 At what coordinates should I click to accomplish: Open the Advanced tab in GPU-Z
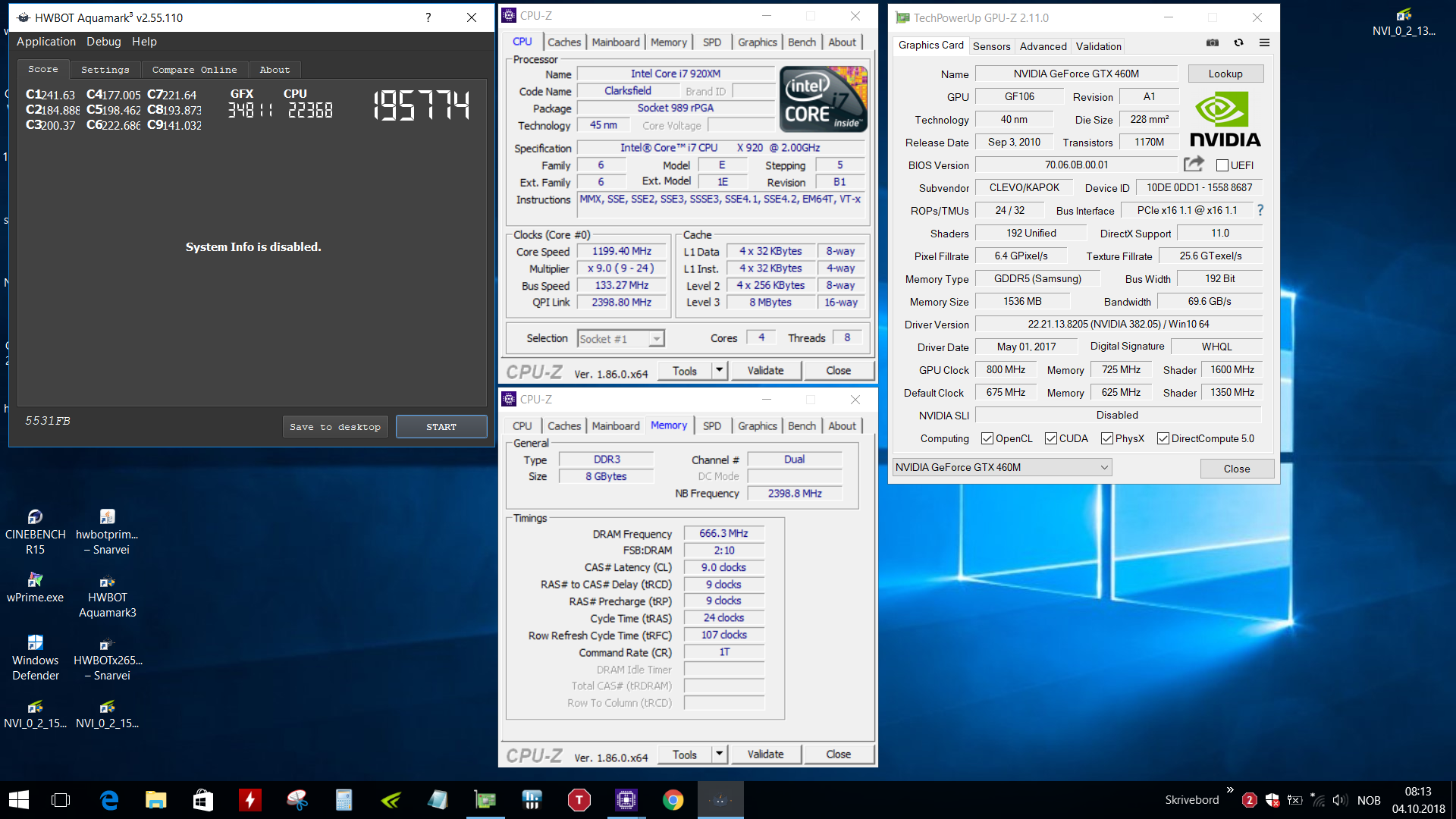tap(1043, 46)
